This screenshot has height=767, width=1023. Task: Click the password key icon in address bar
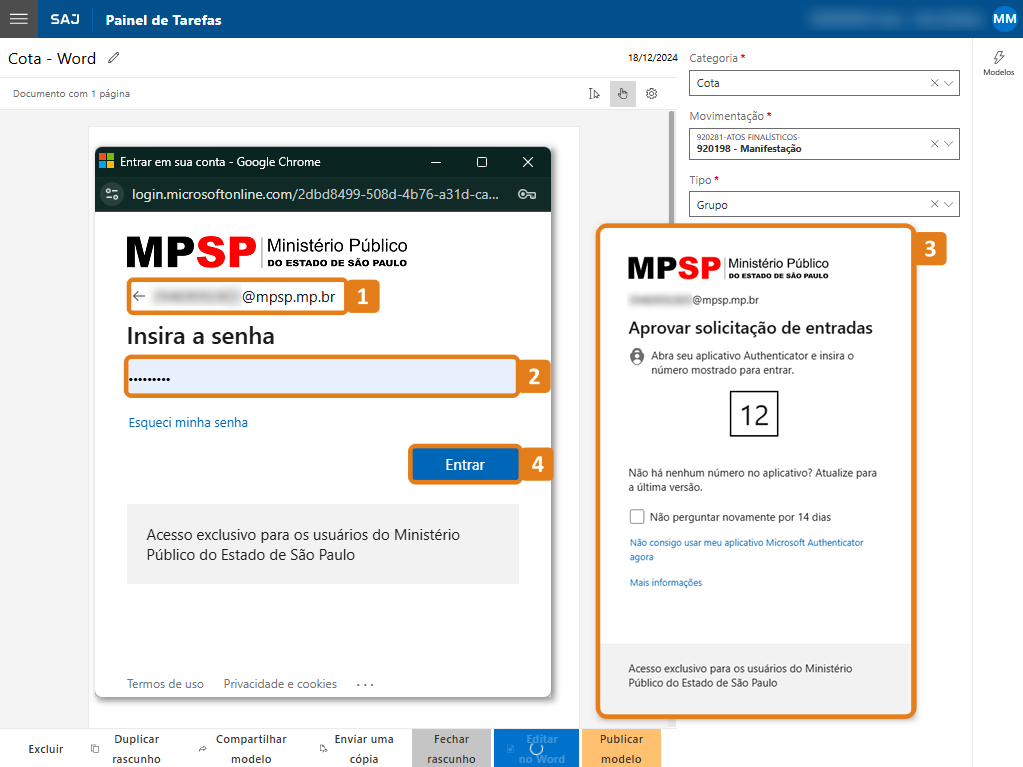click(526, 194)
